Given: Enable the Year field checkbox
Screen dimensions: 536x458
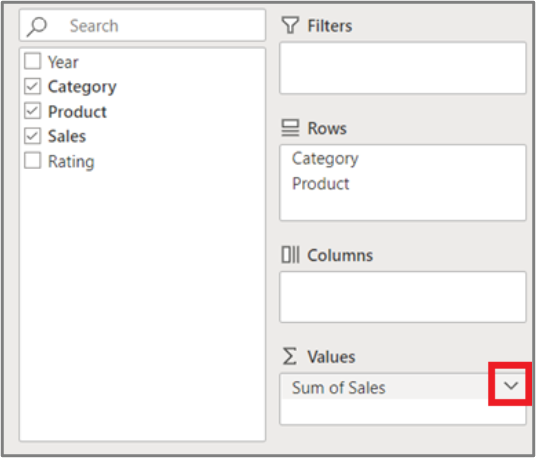Looking at the screenshot, I should coord(32,61).
